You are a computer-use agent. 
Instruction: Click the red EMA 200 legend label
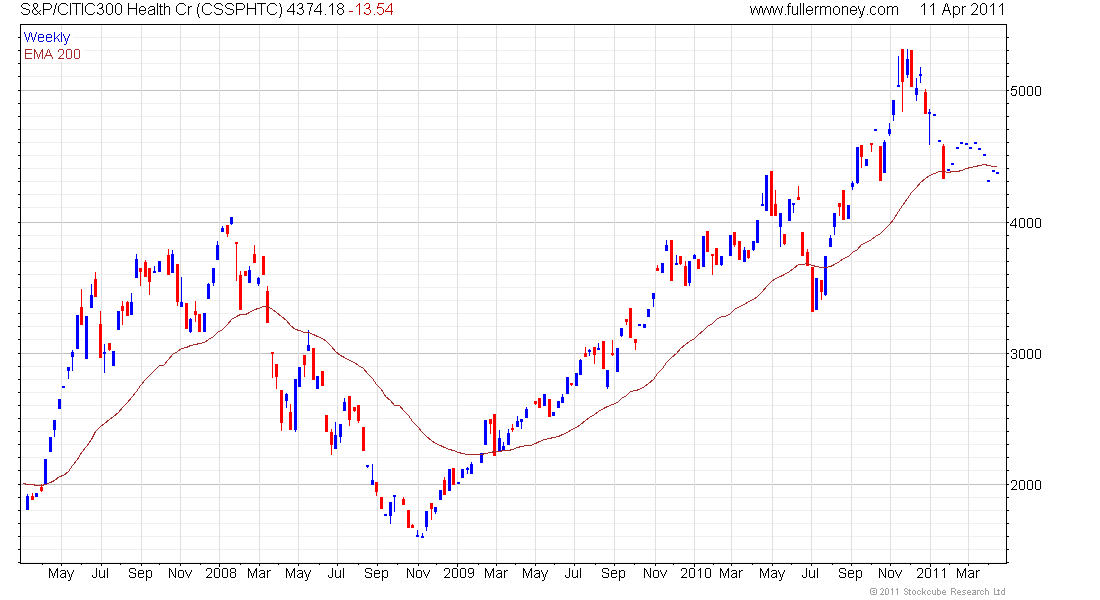[52, 54]
